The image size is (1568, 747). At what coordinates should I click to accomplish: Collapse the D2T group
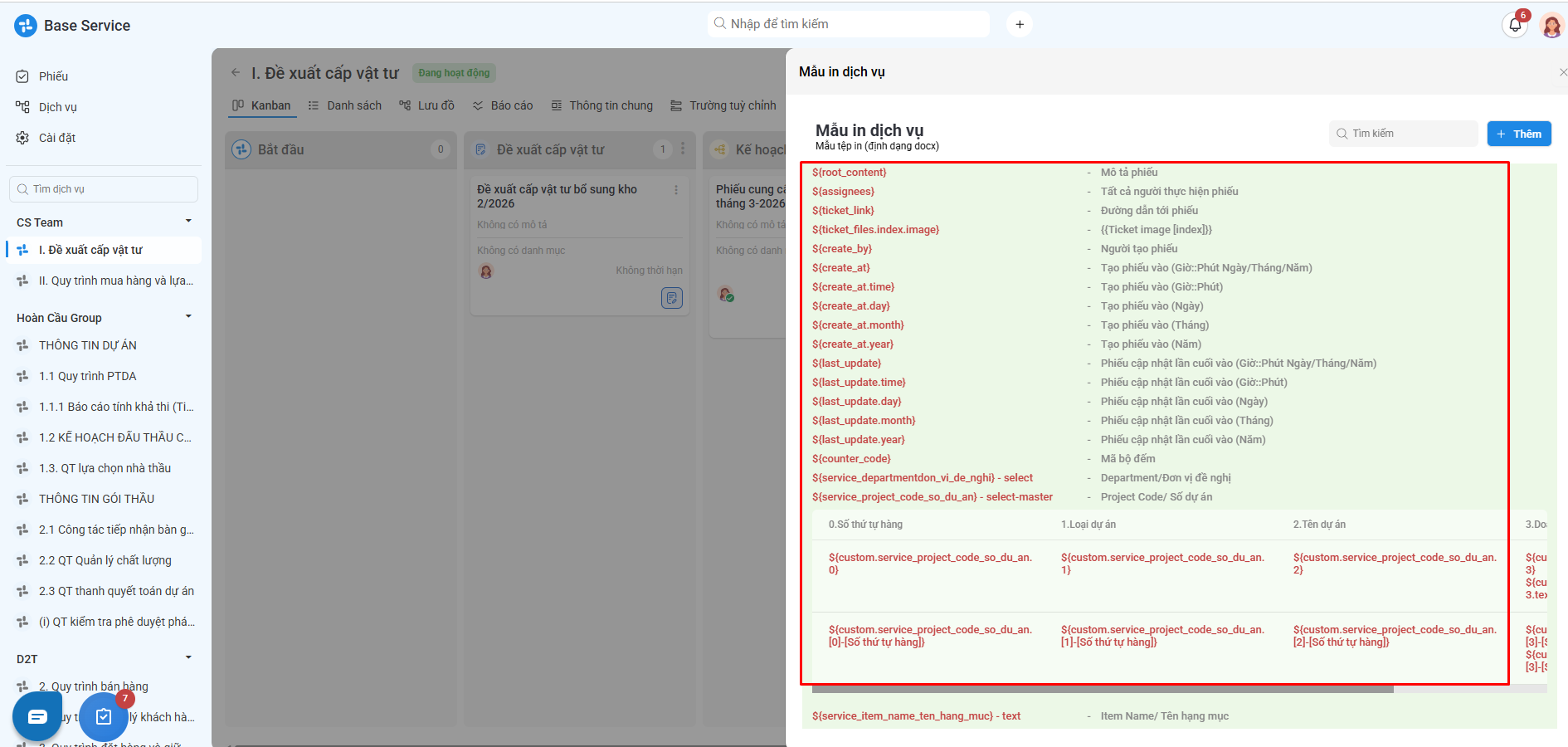pyautogui.click(x=188, y=657)
